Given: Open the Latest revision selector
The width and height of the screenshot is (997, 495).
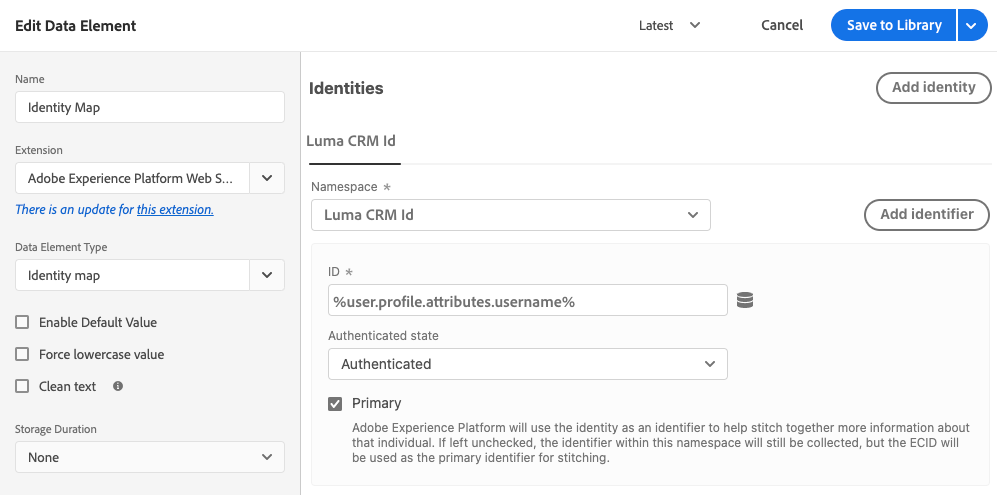Looking at the screenshot, I should [x=669, y=25].
